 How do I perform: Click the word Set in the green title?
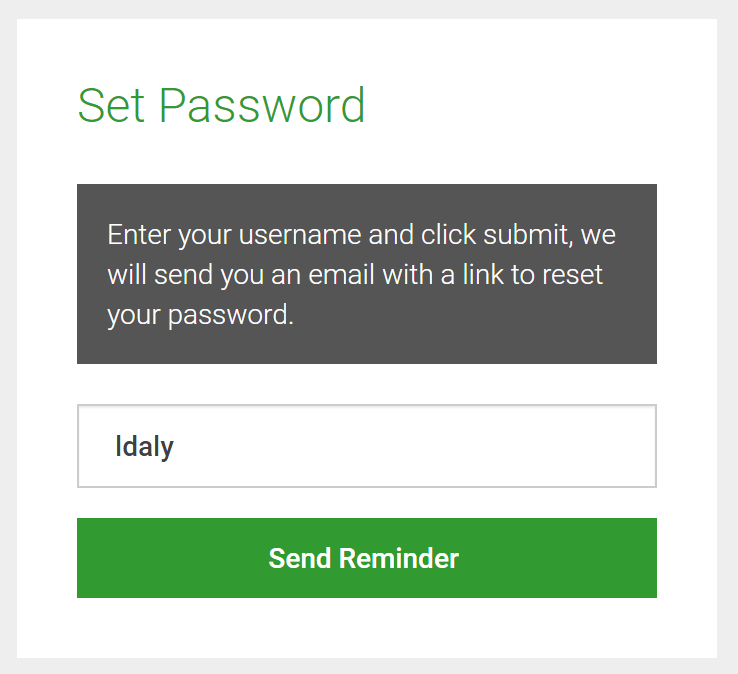(x=111, y=106)
